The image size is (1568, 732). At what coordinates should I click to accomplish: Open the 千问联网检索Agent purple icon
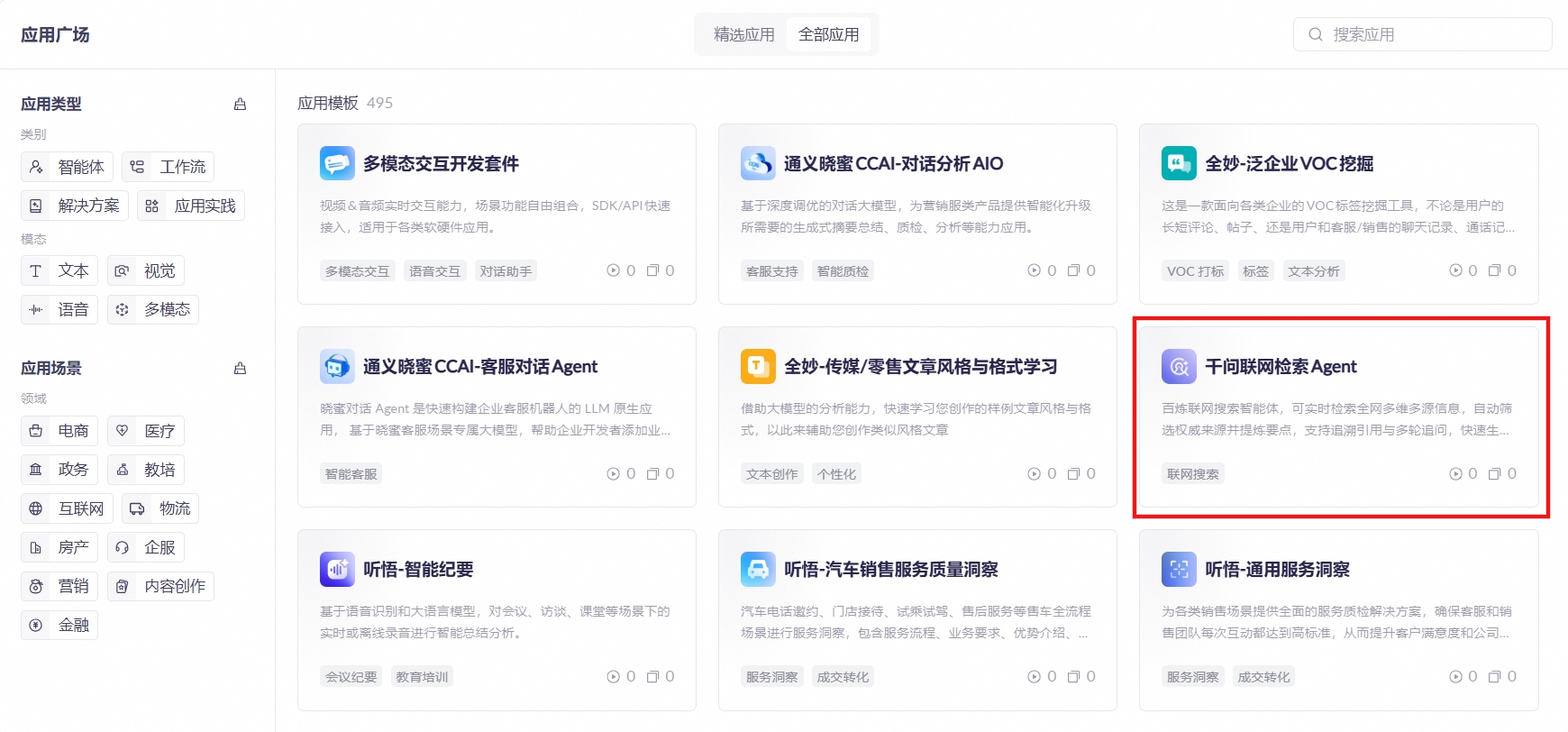point(1179,366)
